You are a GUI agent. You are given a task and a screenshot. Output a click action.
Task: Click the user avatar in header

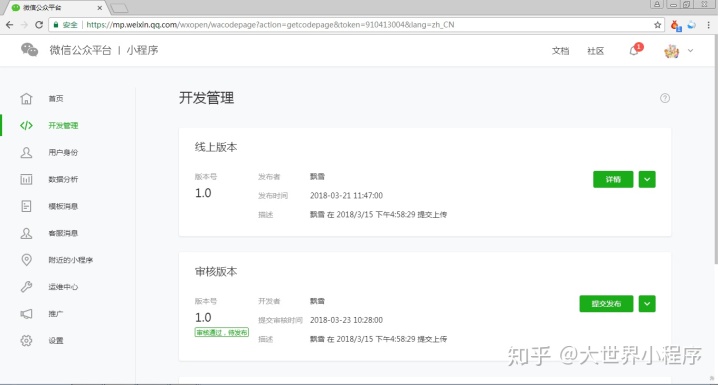point(671,51)
